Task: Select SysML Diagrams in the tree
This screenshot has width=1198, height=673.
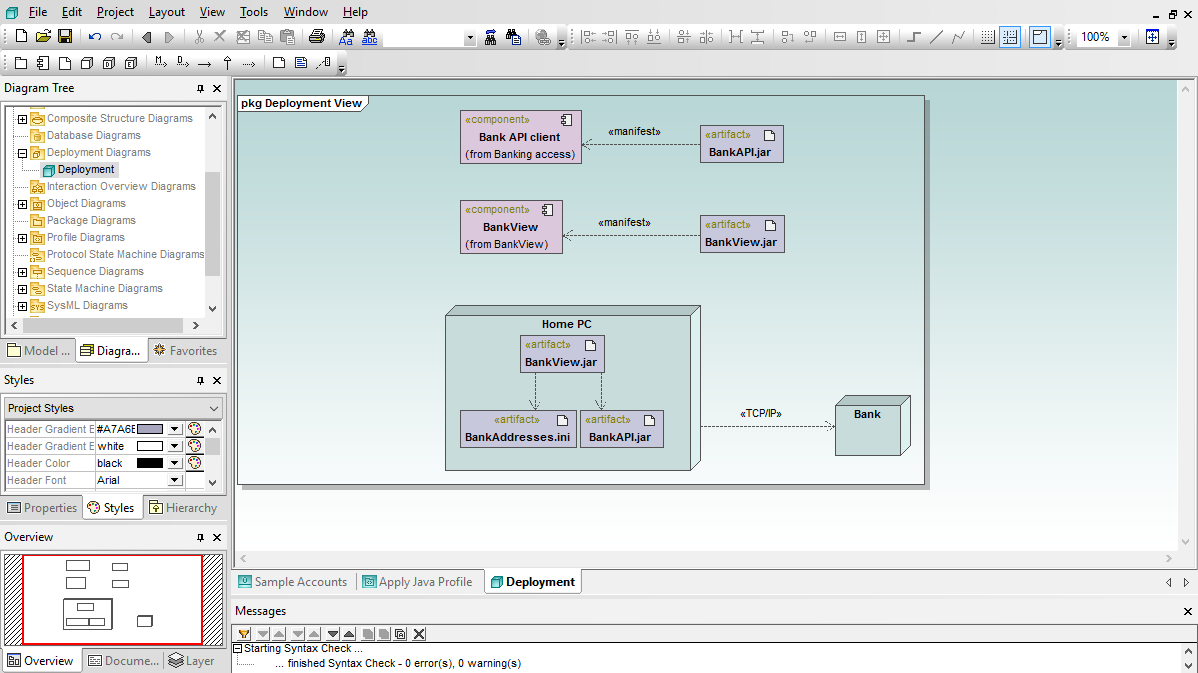Action: (87, 306)
